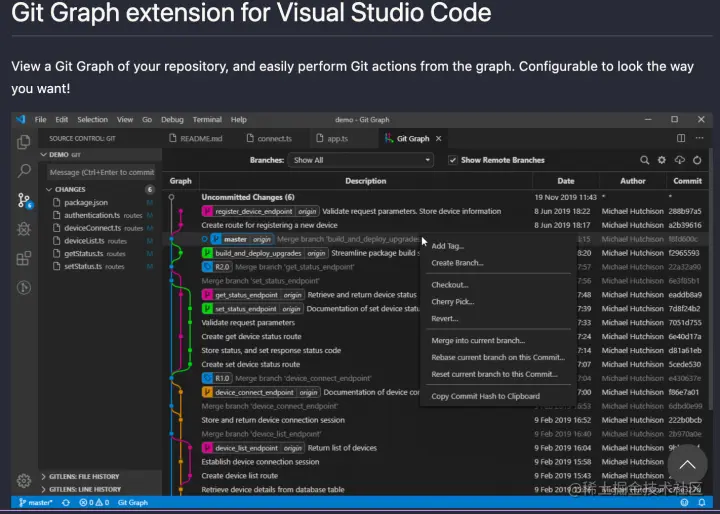
Task: Click the VS Code logo icon
Action: click(x=21, y=119)
